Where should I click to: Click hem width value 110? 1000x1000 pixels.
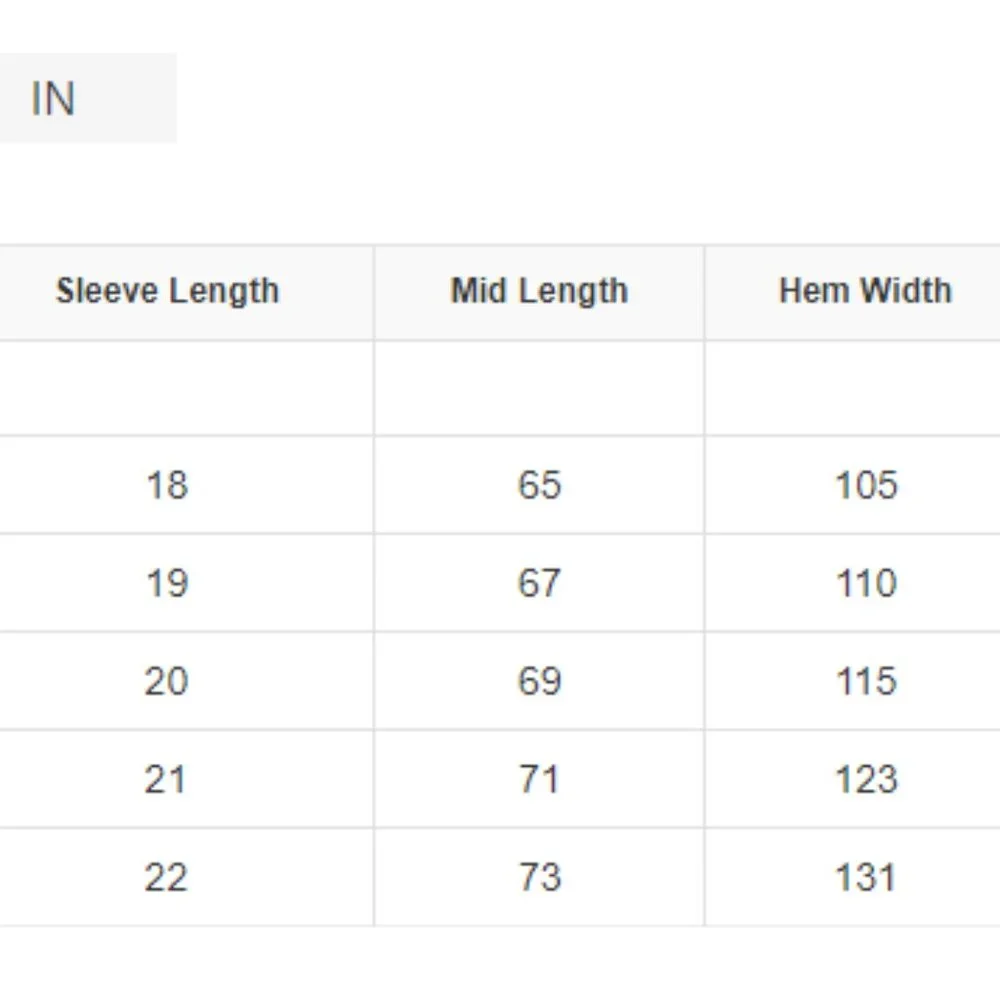[x=866, y=583]
